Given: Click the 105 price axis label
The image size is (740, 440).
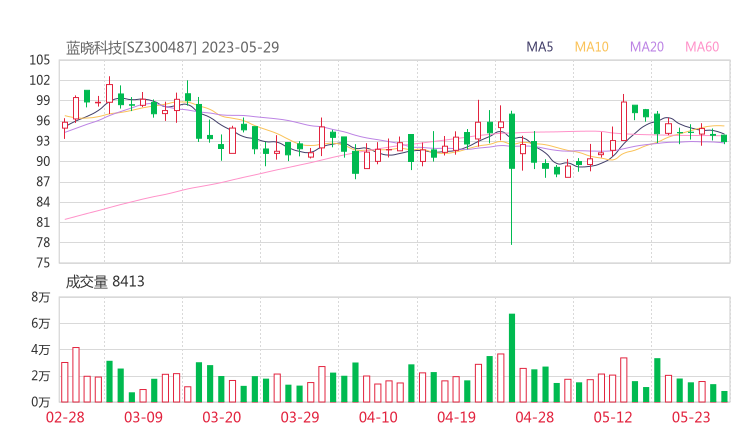Looking at the screenshot, I should [39, 60].
